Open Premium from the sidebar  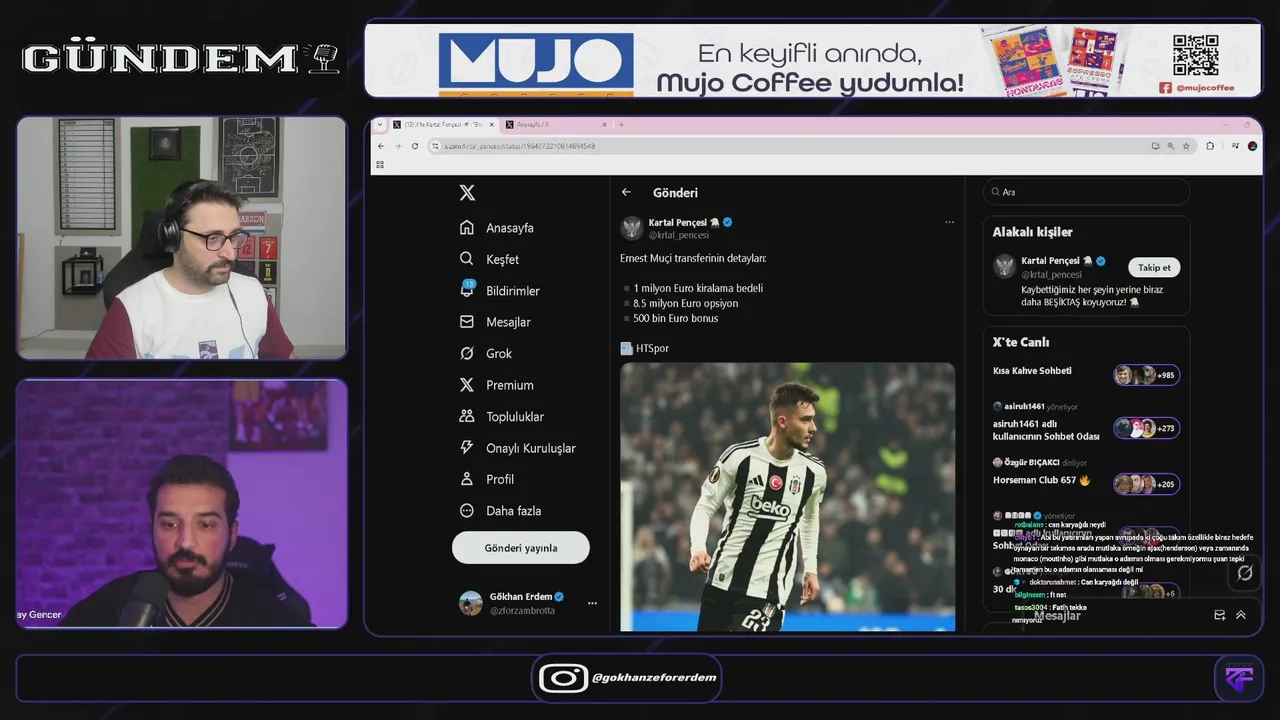pyautogui.click(x=496, y=385)
